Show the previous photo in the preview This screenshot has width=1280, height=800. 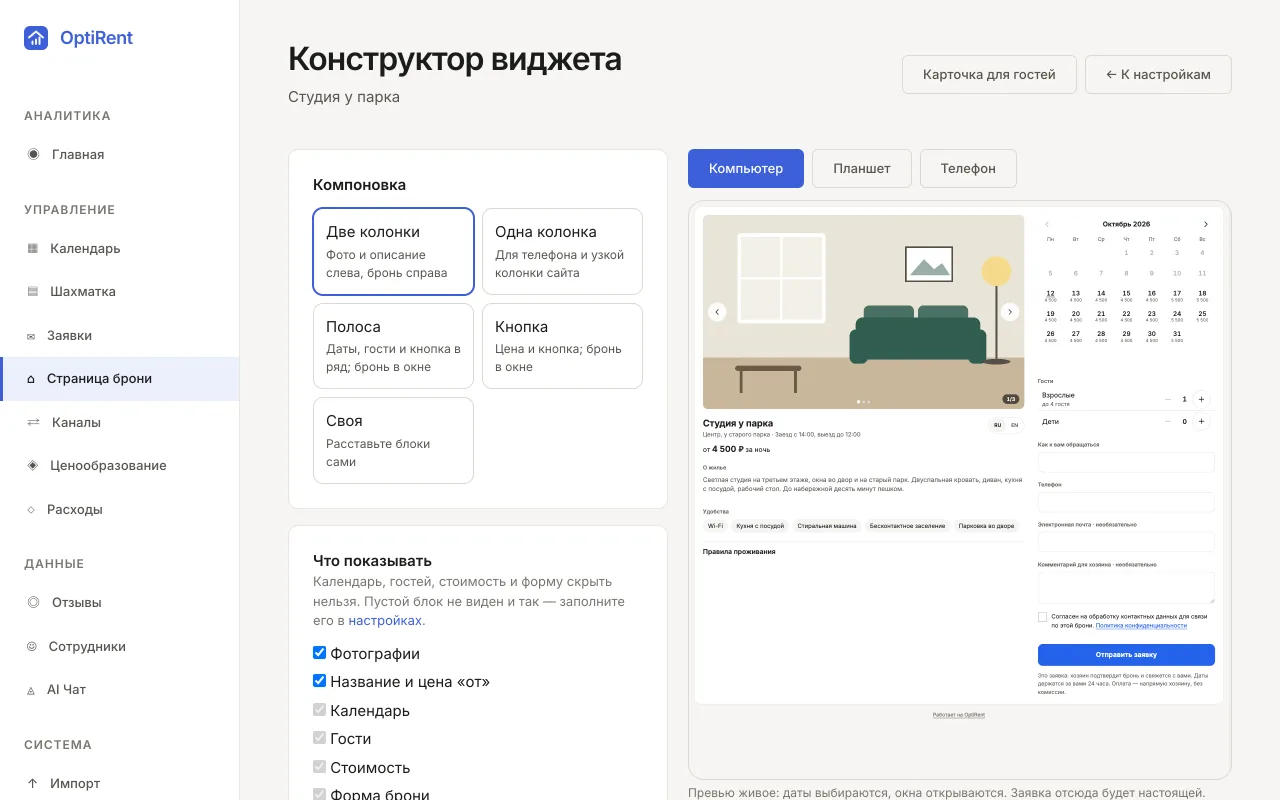click(717, 312)
